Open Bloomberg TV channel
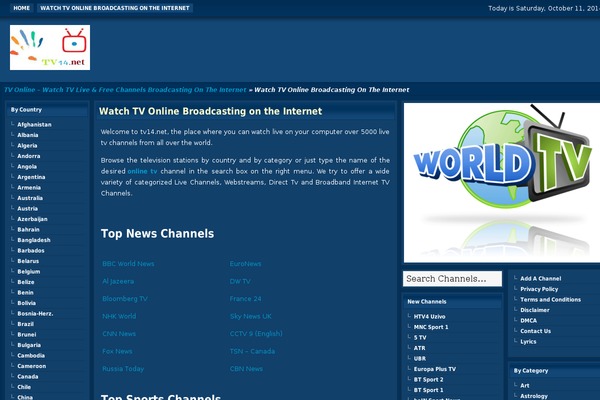The width and height of the screenshot is (600, 400). 125,299
